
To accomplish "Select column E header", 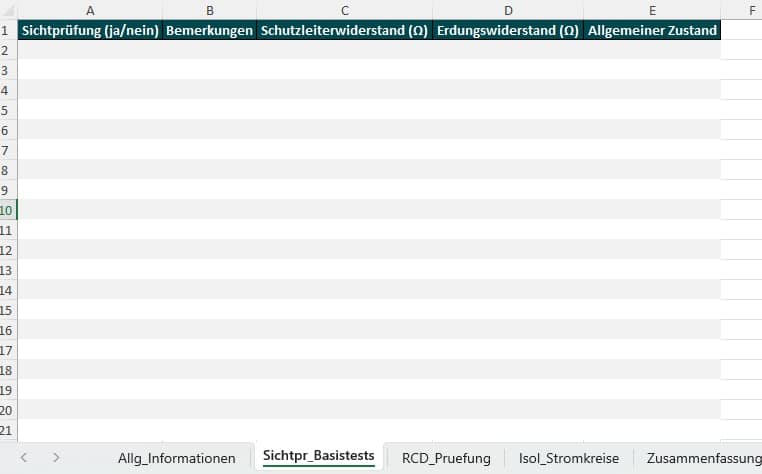I will [651, 11].
